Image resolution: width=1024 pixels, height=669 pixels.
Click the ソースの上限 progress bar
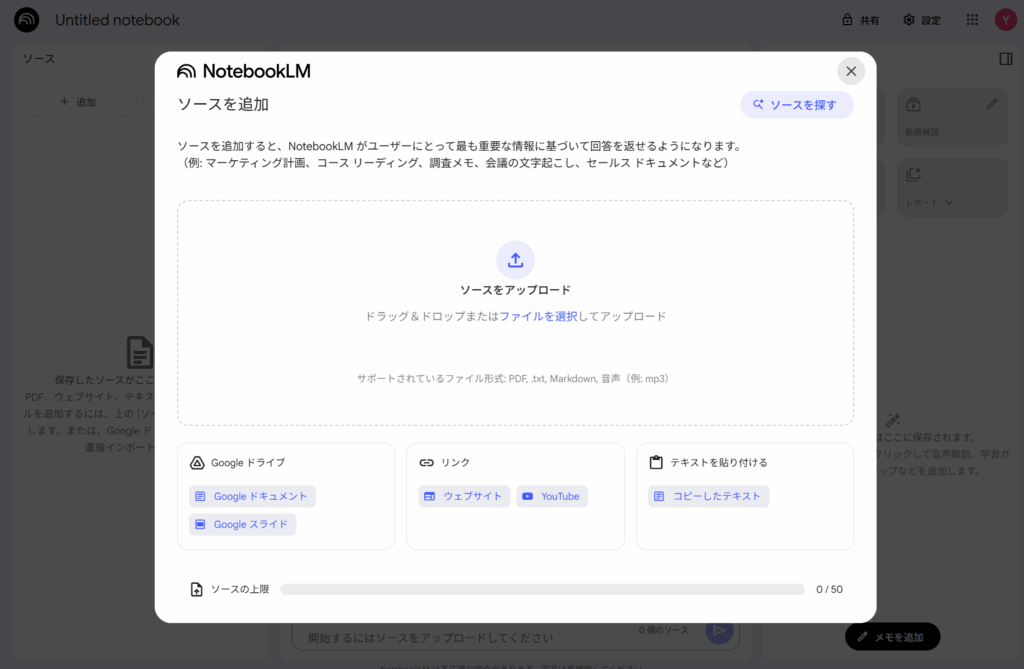click(542, 589)
